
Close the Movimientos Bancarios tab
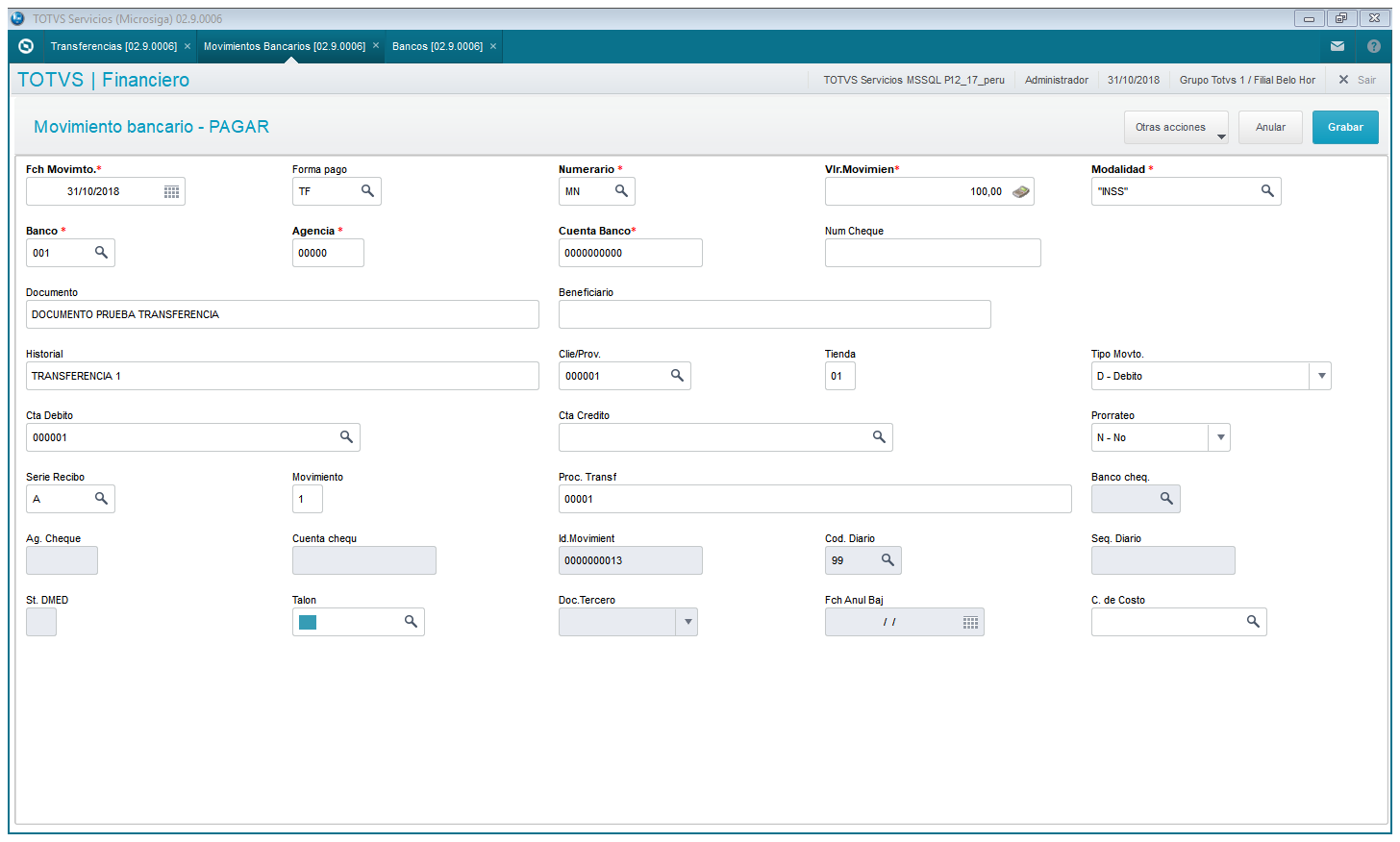(376, 46)
